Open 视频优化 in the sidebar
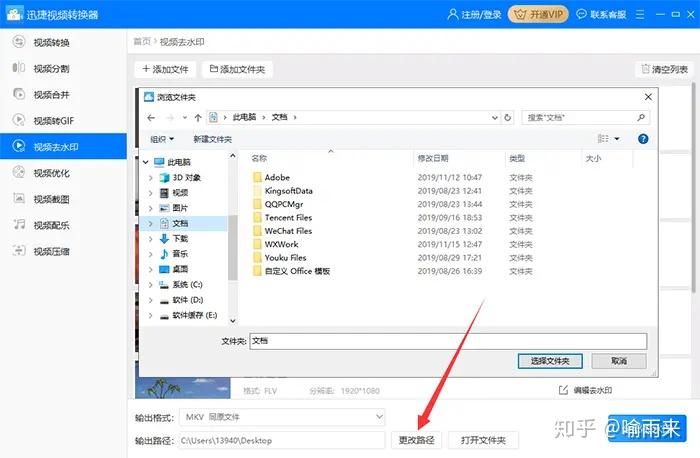 click(x=51, y=173)
